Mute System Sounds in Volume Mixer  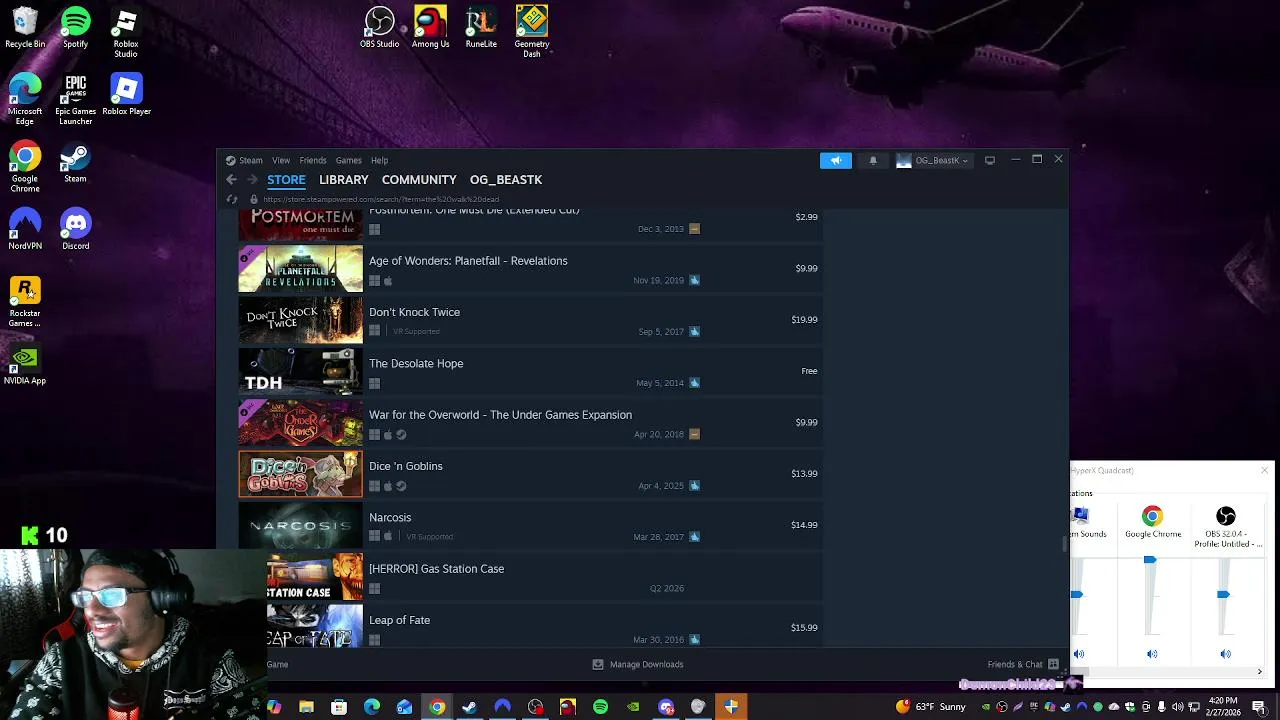(x=1079, y=654)
